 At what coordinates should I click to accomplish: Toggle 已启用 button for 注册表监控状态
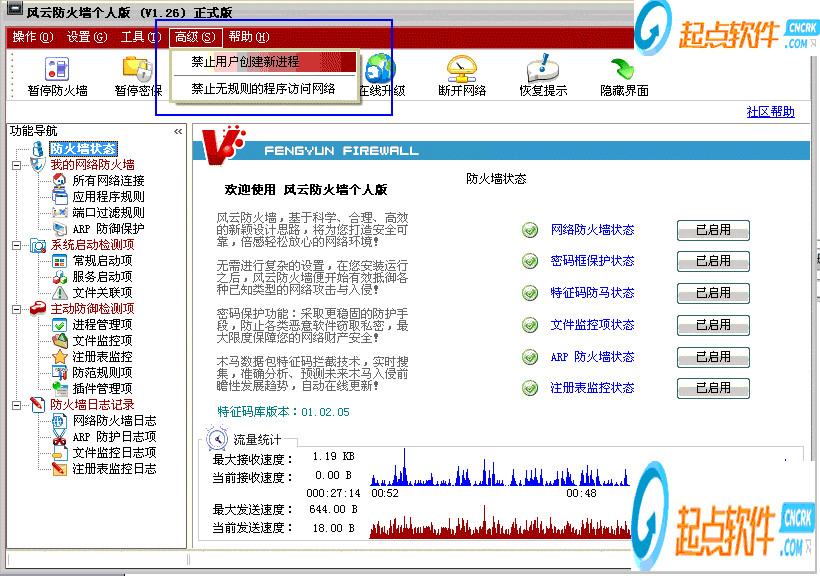tap(713, 388)
